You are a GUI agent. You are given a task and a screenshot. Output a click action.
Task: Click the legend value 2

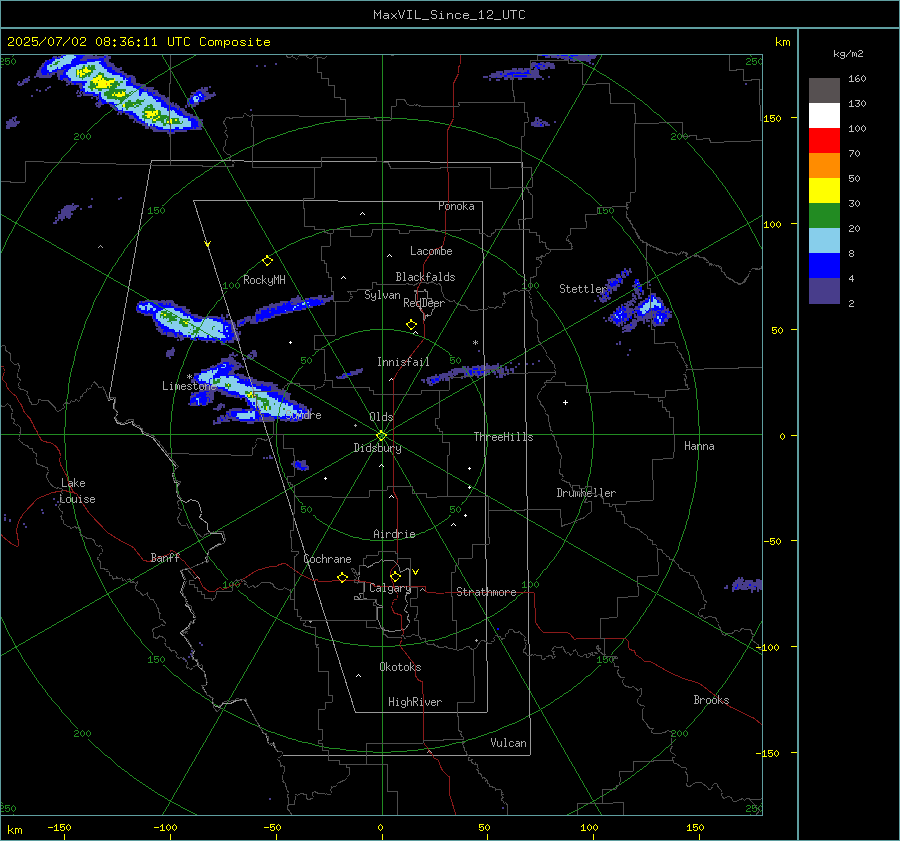coord(851,303)
